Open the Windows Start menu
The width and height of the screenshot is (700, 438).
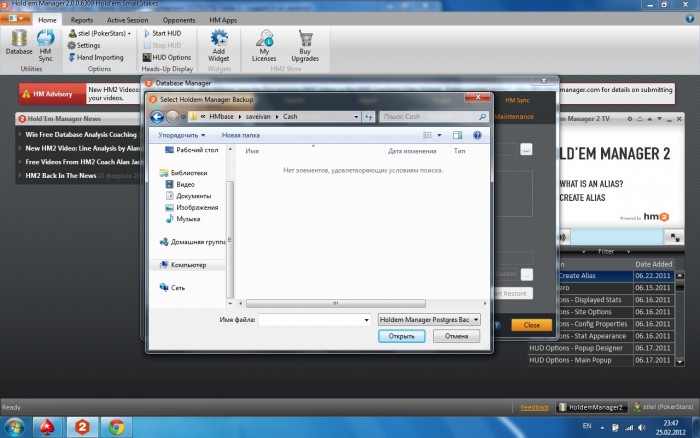coord(15,427)
